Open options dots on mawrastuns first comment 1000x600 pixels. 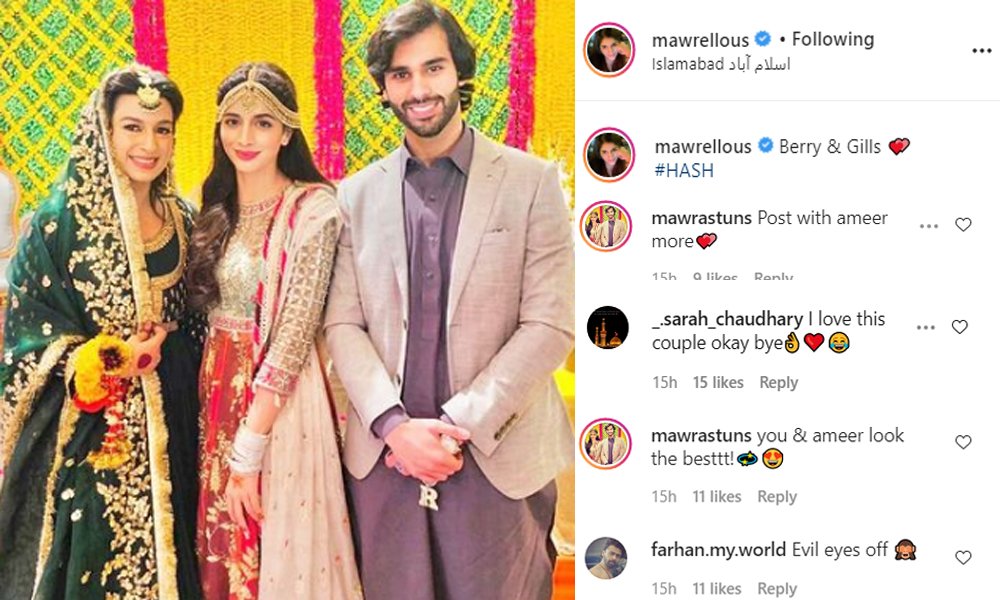point(929,226)
